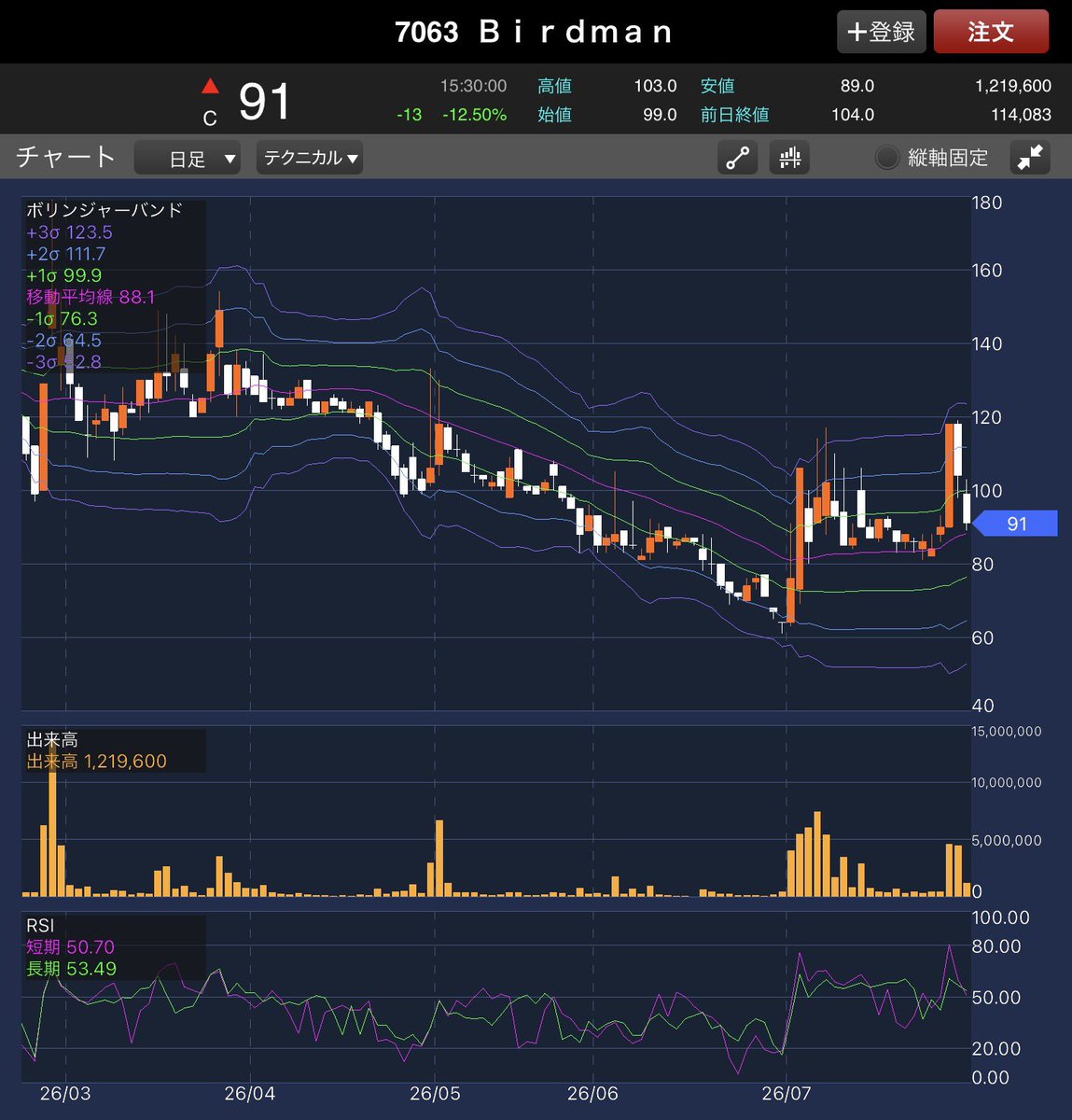Click the 26/04 date axis label

point(250,1093)
